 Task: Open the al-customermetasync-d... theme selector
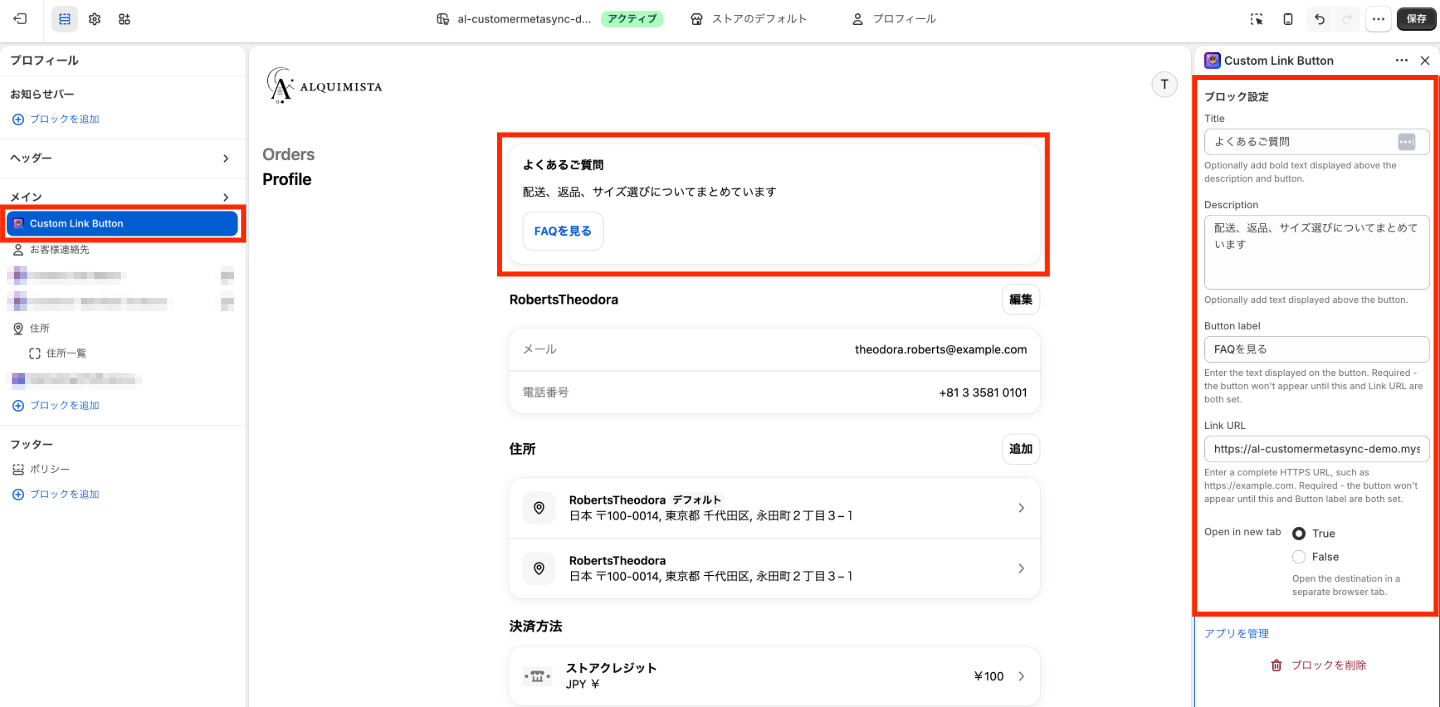[513, 19]
